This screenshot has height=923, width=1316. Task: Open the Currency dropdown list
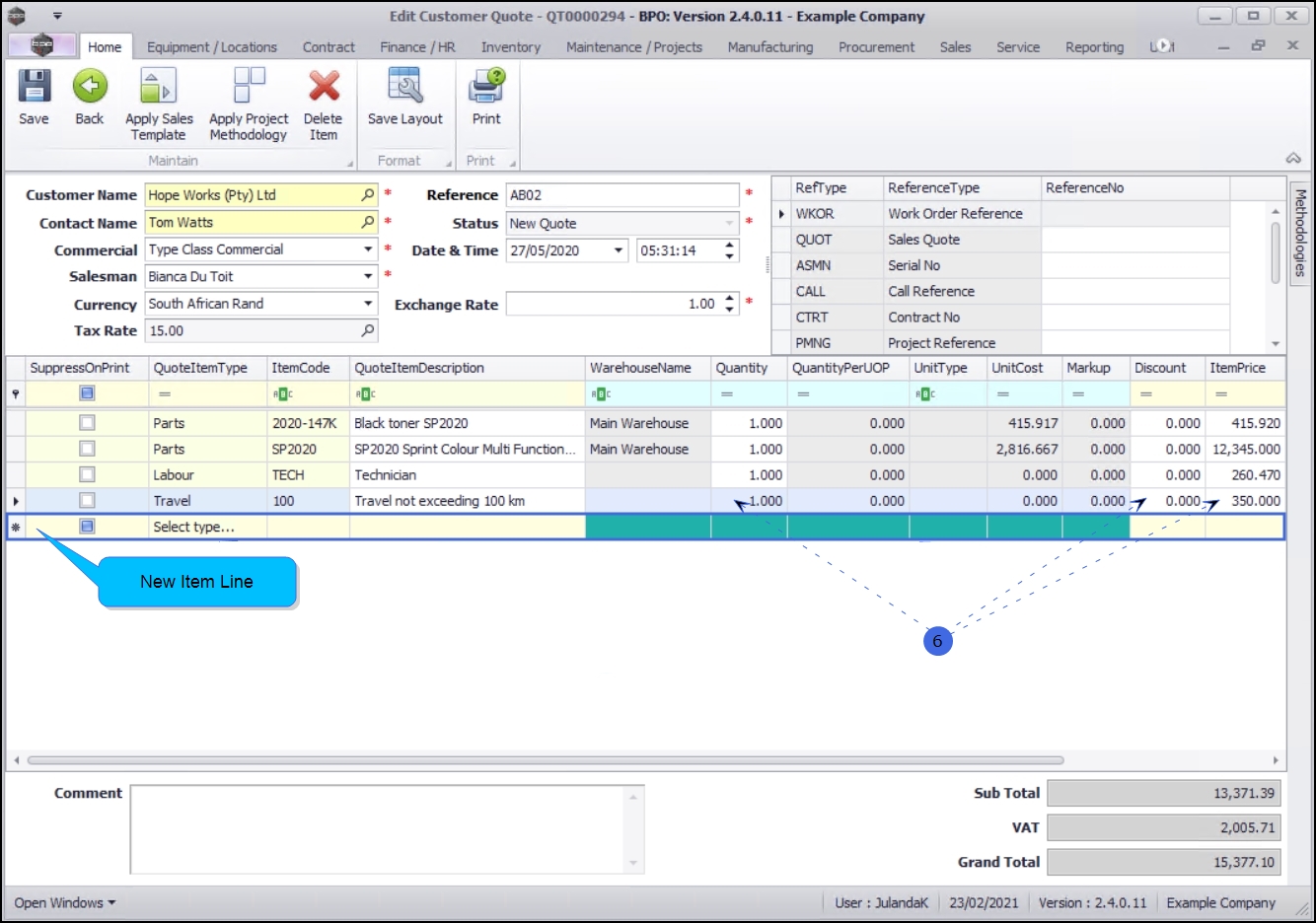pyautogui.click(x=368, y=304)
